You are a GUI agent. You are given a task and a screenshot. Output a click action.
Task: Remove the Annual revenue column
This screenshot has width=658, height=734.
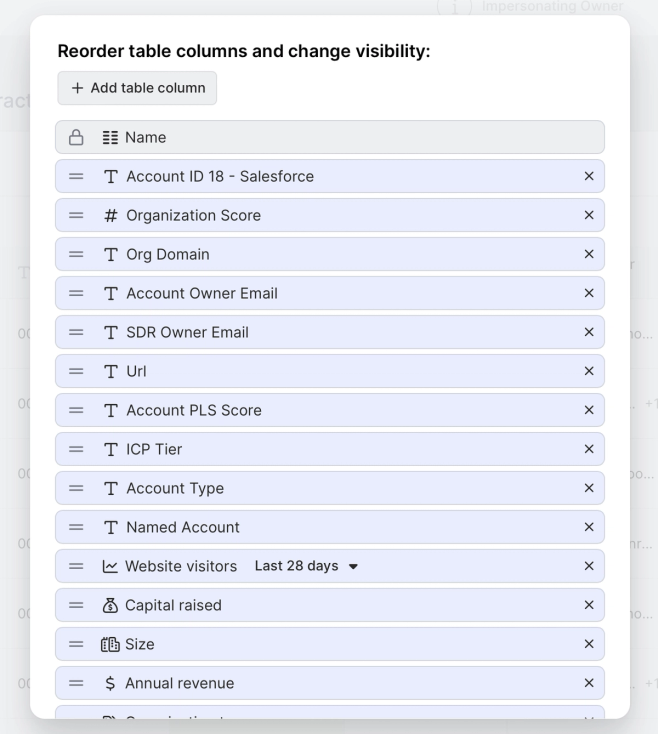[589, 683]
